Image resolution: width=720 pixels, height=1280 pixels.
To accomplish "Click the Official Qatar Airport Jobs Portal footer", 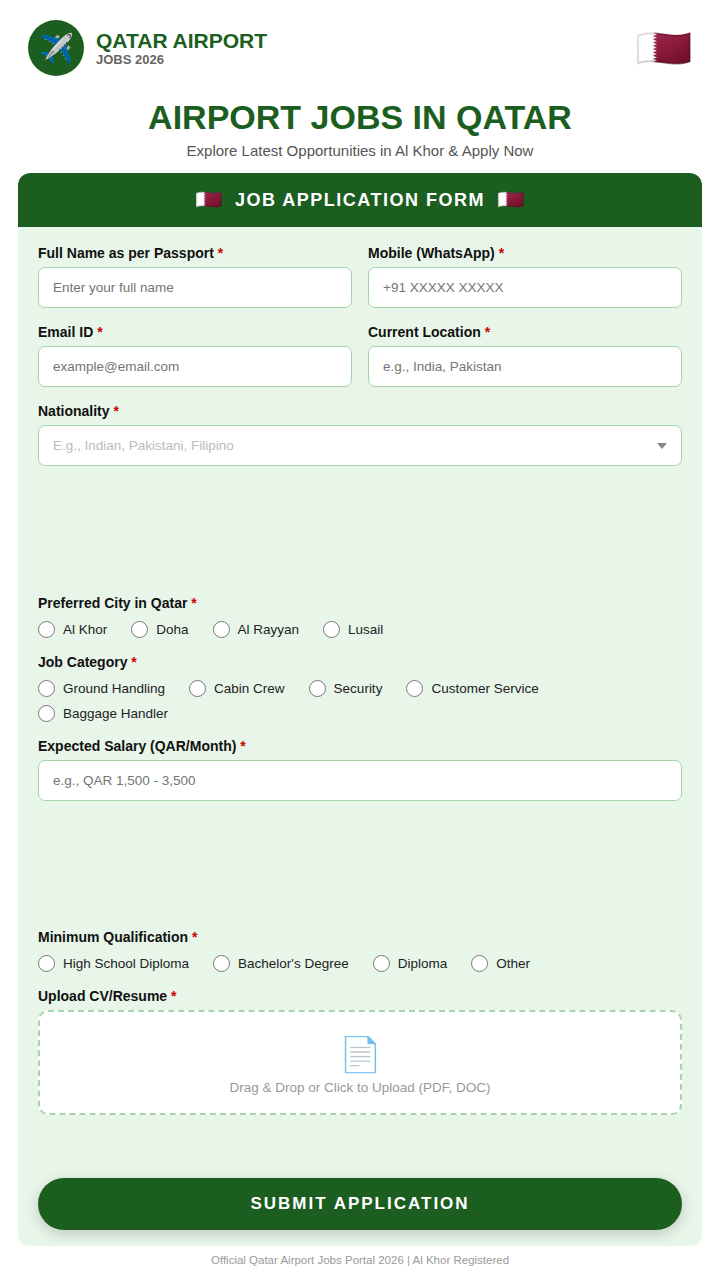I will [360, 1260].
